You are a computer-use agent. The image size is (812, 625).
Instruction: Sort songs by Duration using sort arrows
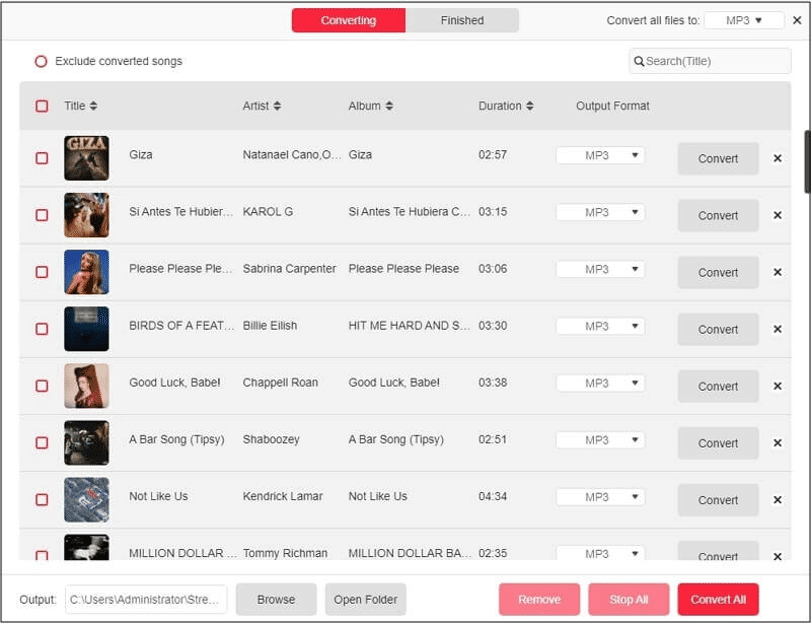tap(531, 105)
